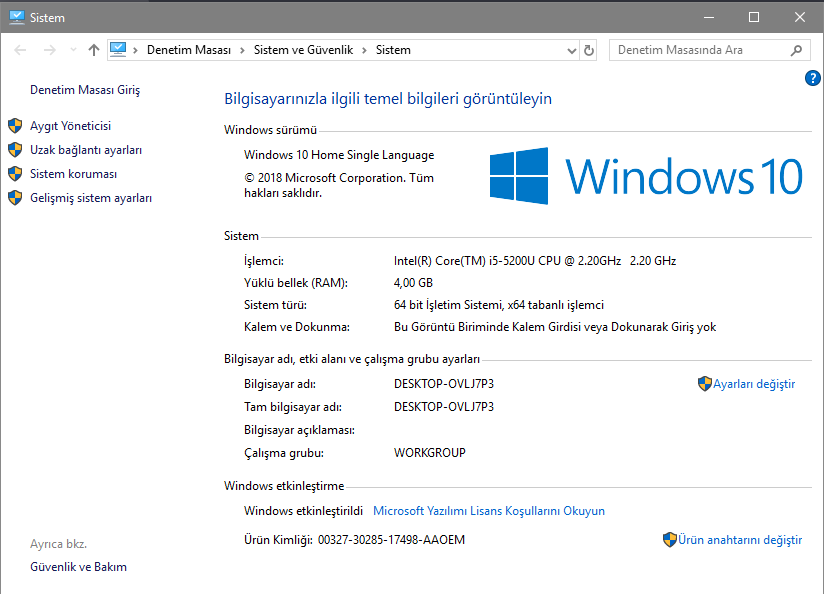Expand the recent locations dropdown arrow

pyautogui.click(x=71, y=50)
